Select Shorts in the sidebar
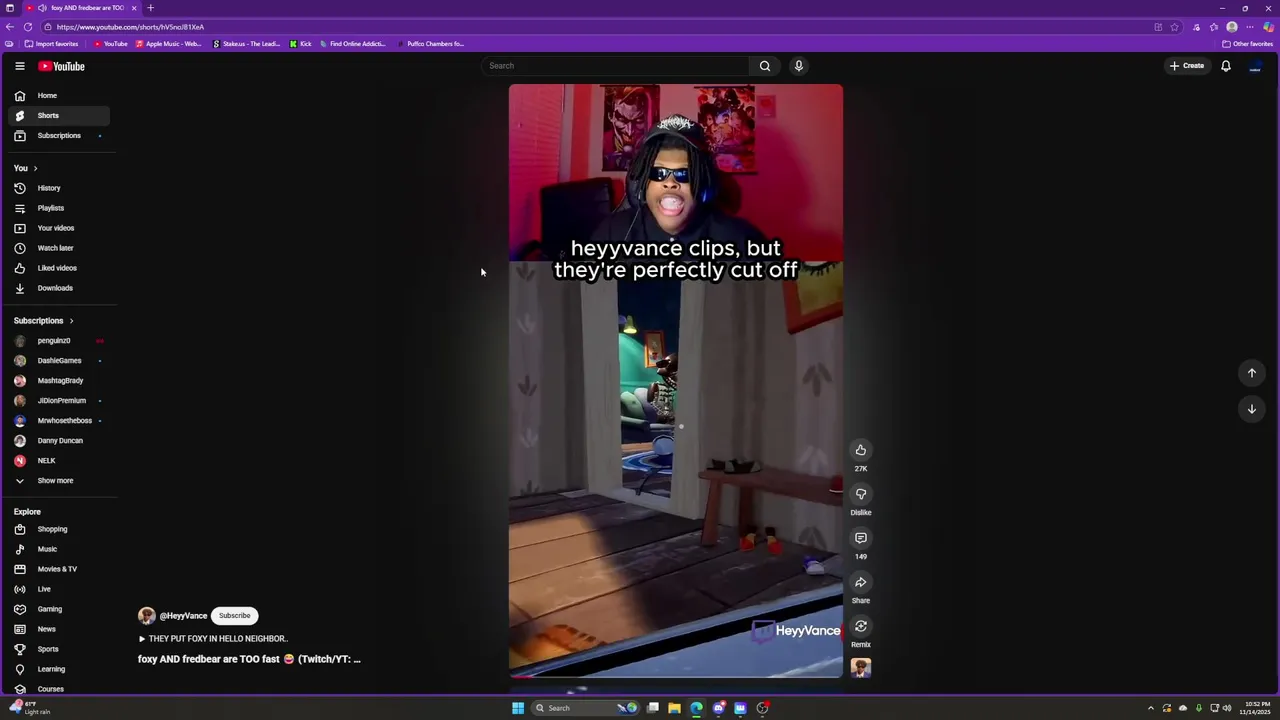1280x720 pixels. pyautogui.click(x=60, y=116)
